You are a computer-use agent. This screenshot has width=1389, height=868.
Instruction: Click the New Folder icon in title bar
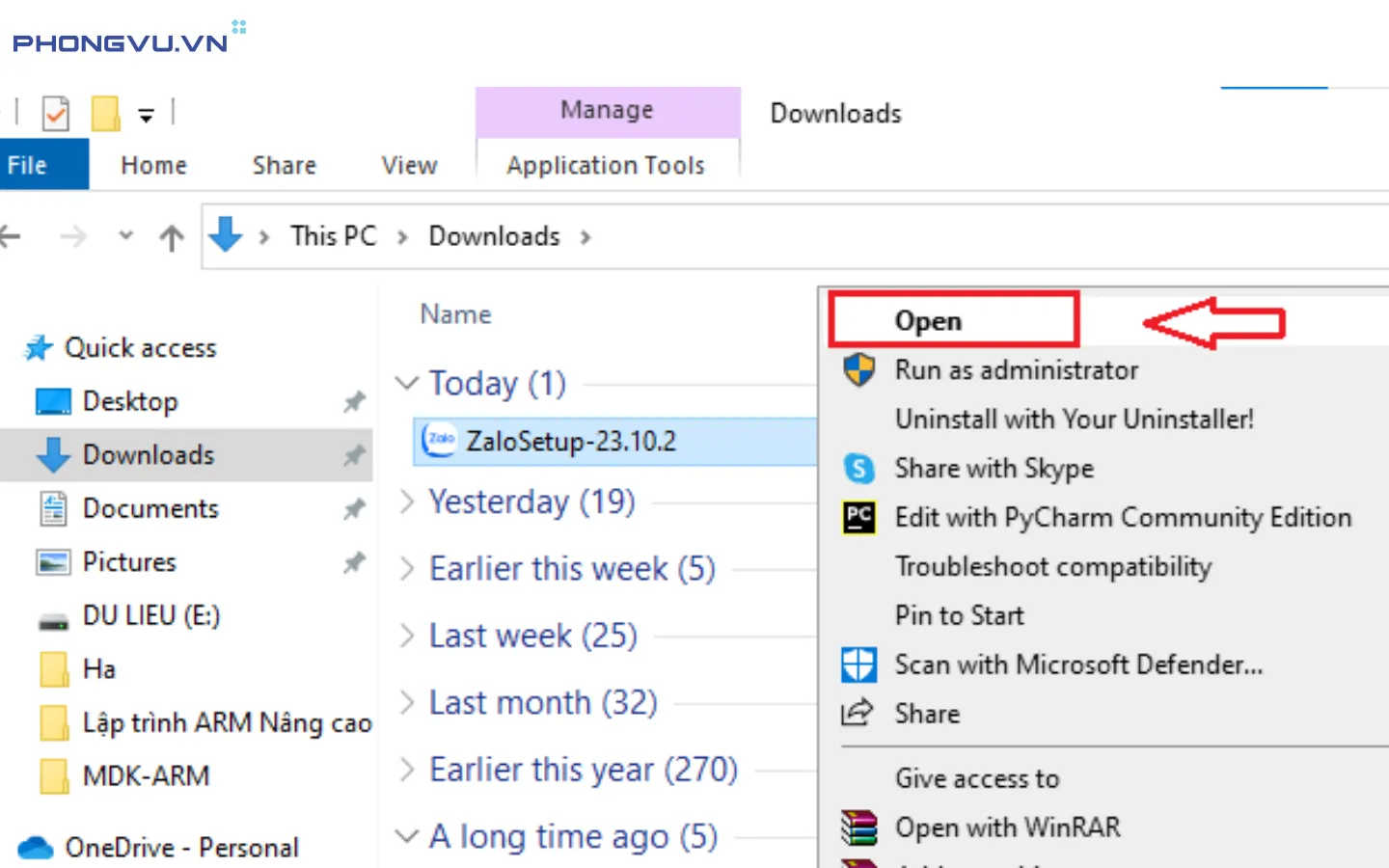105,114
